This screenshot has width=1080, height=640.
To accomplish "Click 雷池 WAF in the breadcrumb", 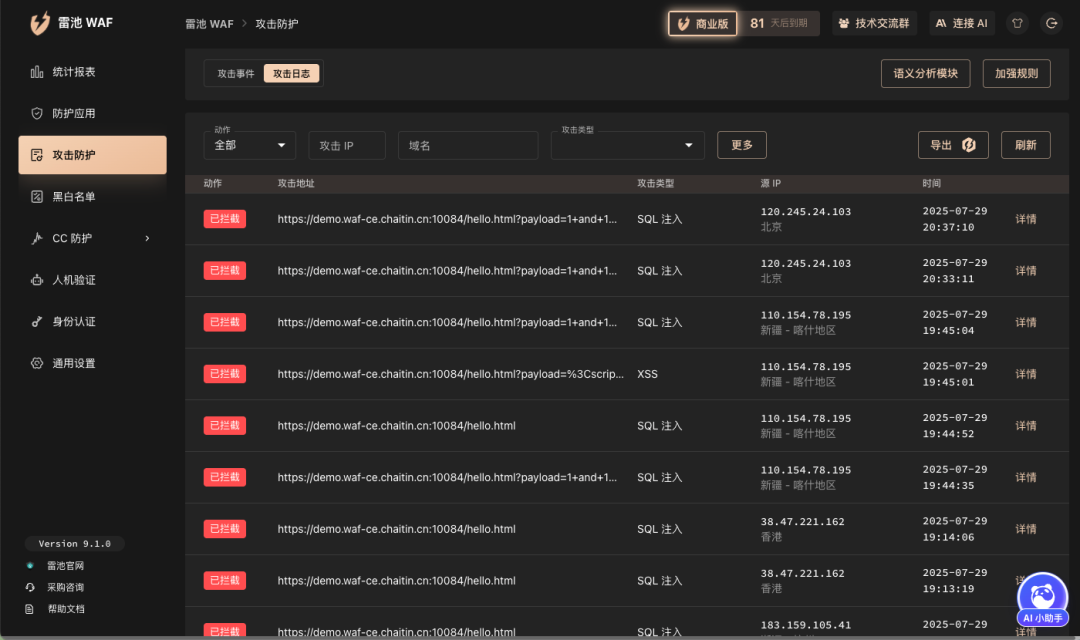I will 209,24.
